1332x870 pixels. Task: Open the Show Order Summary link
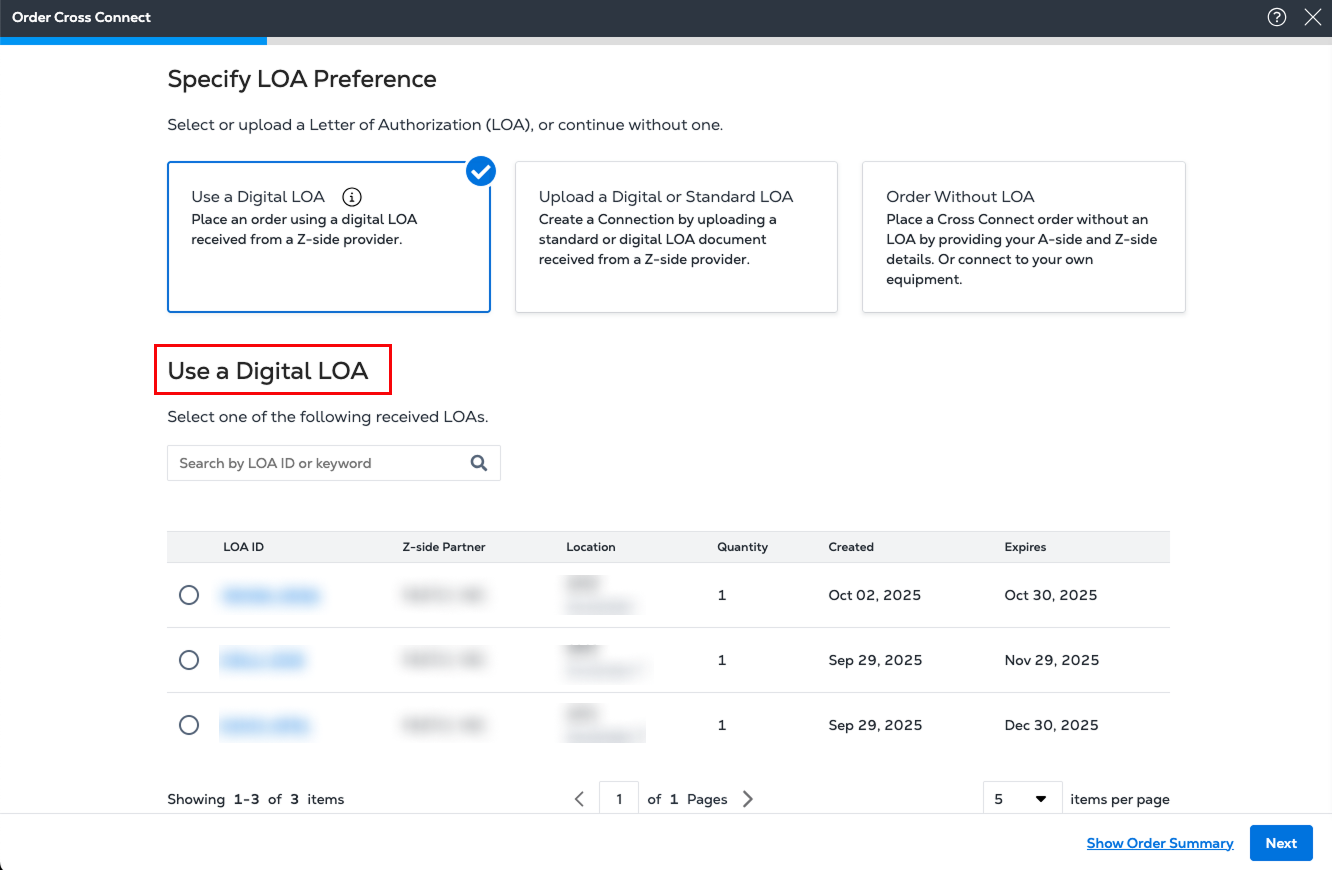[1160, 843]
